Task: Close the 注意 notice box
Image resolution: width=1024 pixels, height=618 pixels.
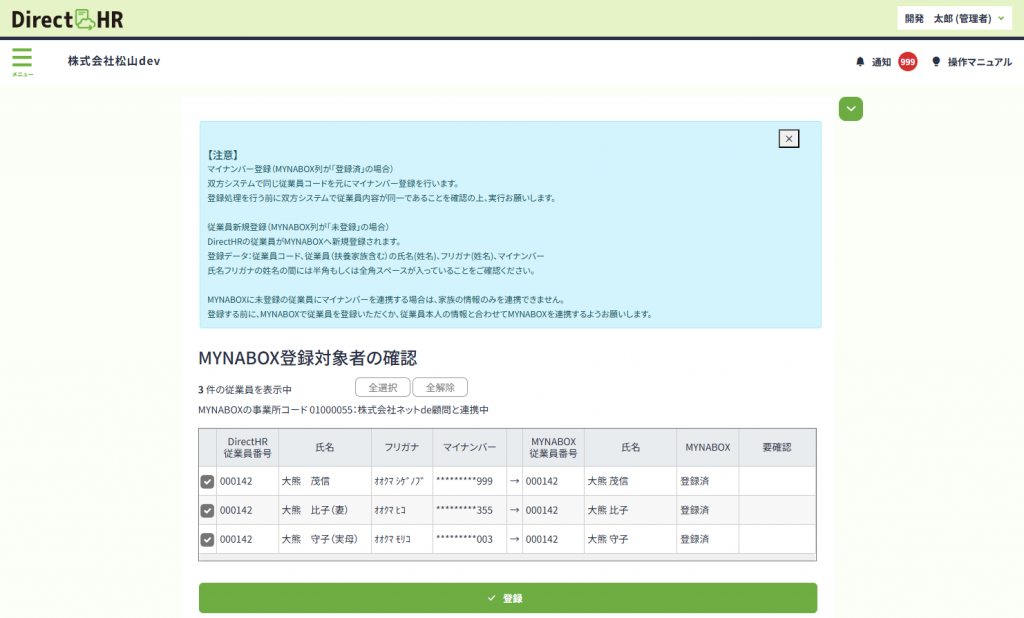Action: coord(788,138)
